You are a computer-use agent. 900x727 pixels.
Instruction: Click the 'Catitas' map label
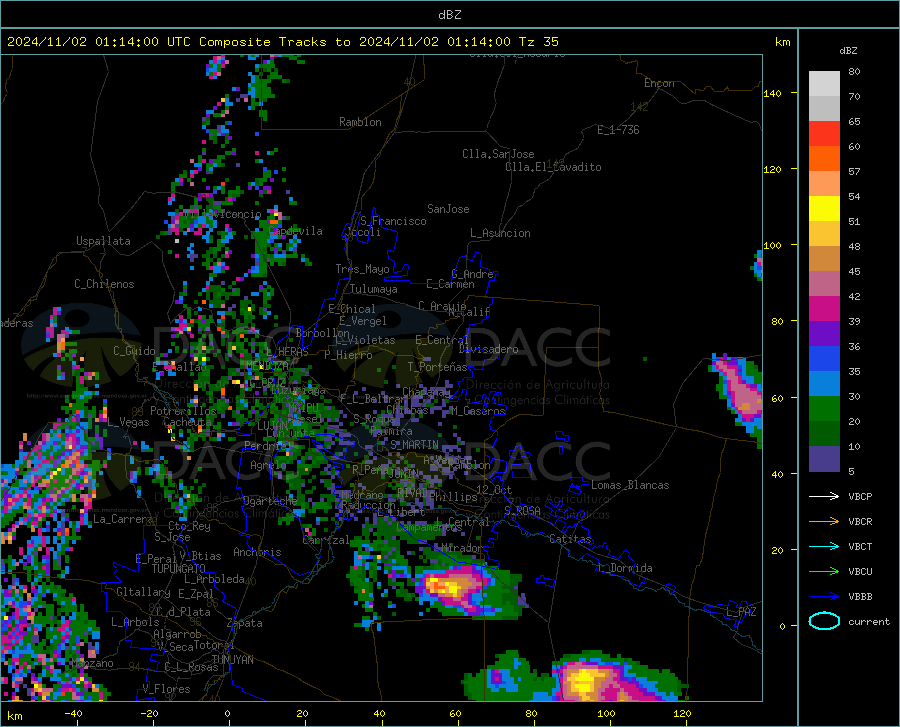570,539
